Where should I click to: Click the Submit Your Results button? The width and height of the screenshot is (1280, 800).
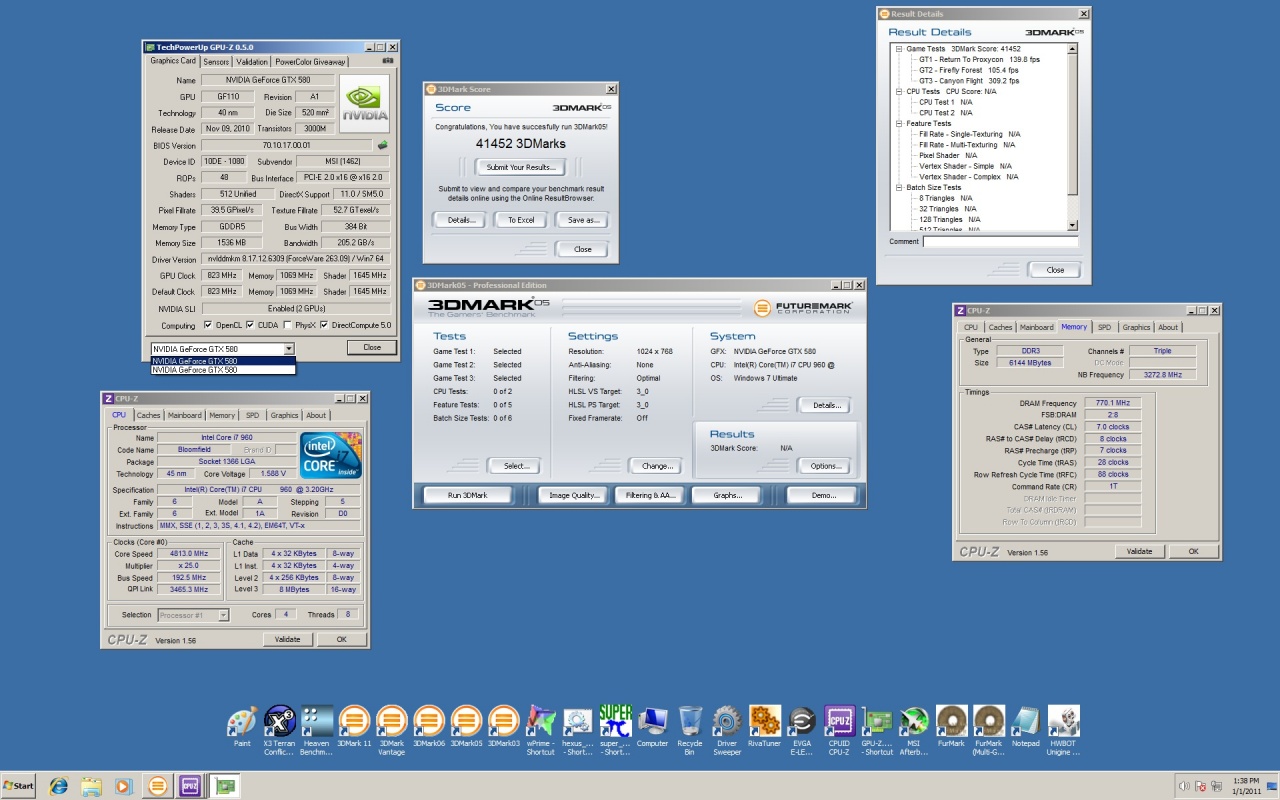click(x=520, y=167)
